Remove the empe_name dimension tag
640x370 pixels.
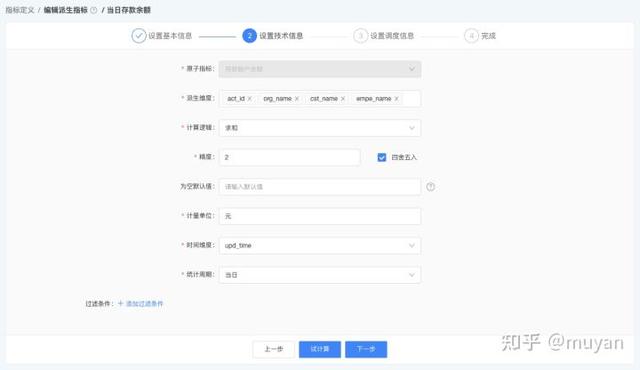pyautogui.click(x=396, y=99)
